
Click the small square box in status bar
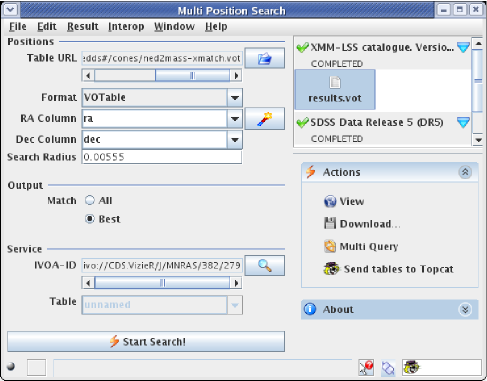pos(36,368)
